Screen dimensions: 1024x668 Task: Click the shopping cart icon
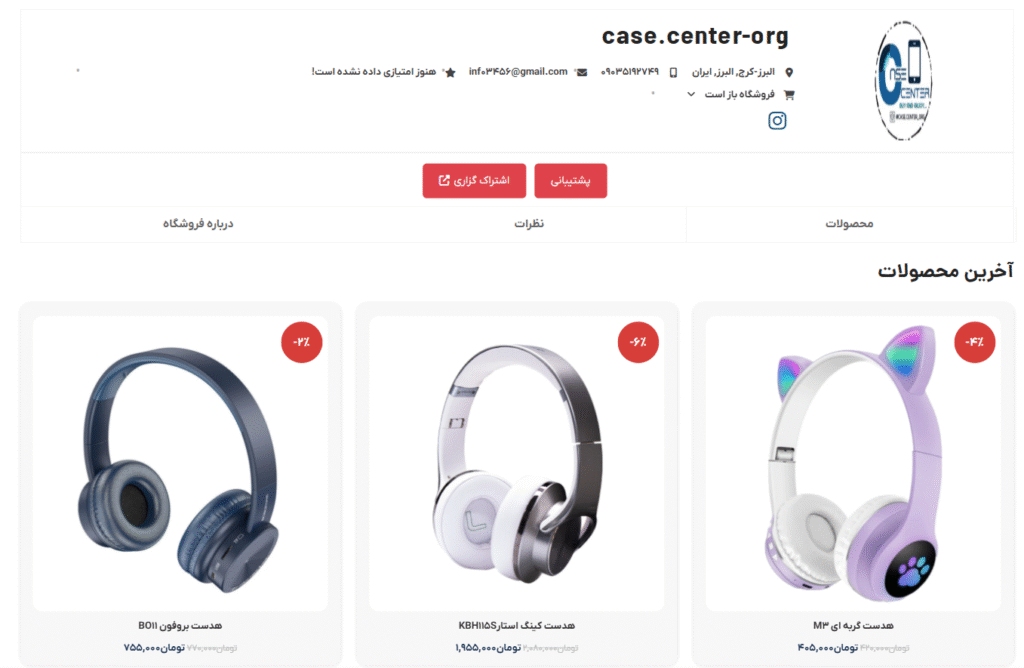(789, 95)
